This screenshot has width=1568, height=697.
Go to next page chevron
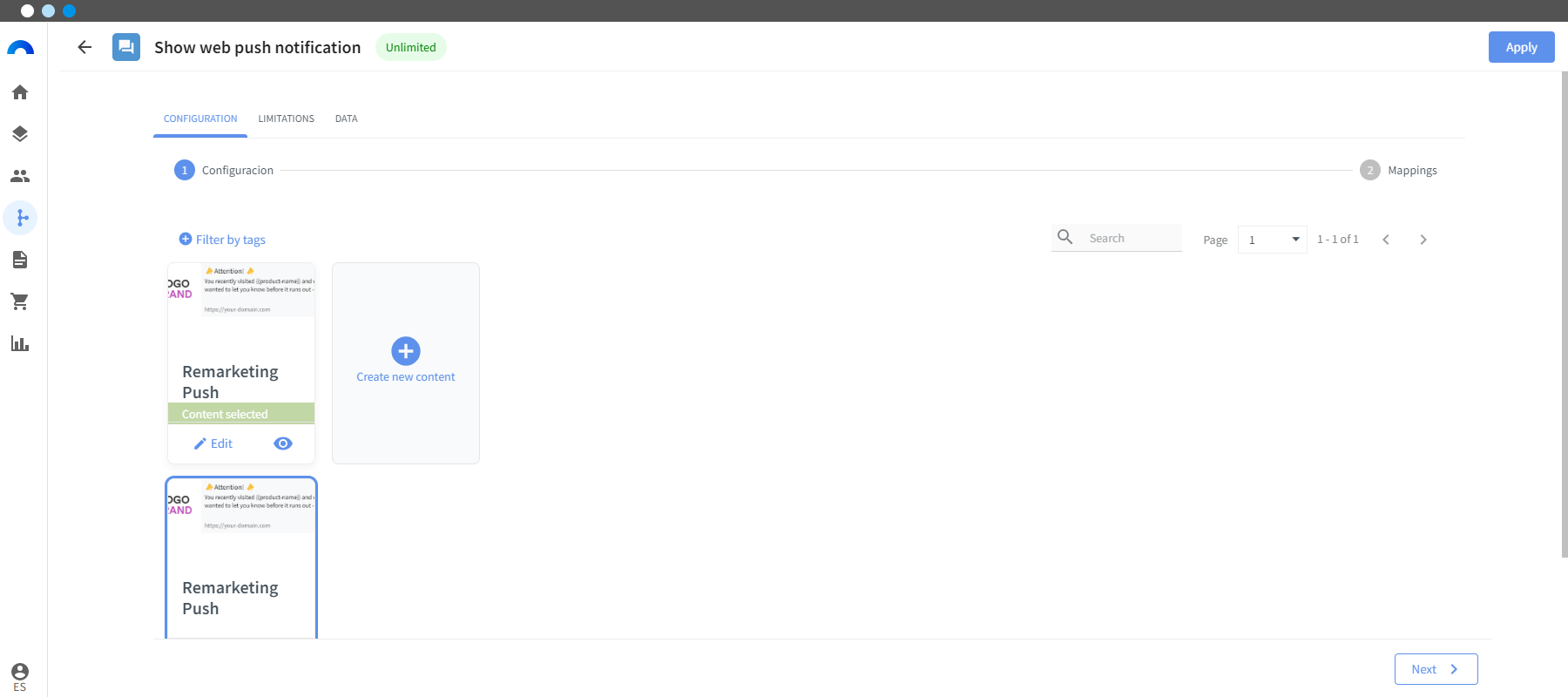(x=1423, y=240)
